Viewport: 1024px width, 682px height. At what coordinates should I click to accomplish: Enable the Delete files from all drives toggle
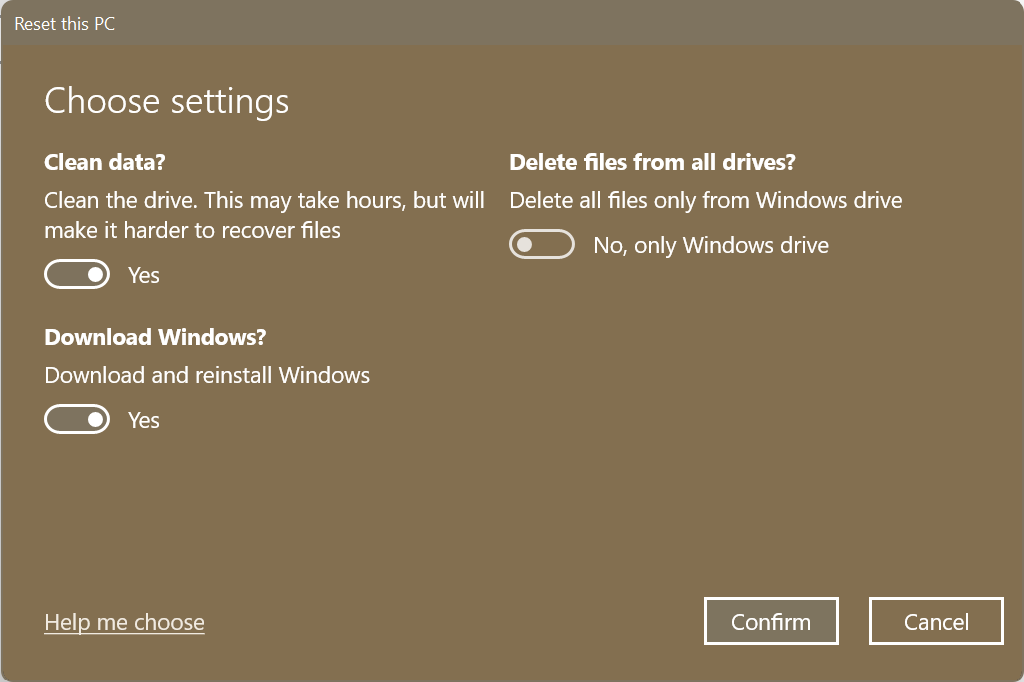pos(542,244)
